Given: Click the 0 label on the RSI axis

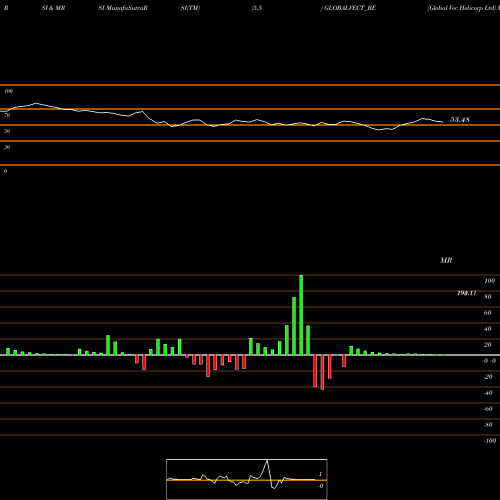Looking at the screenshot, I should pos(5,171).
